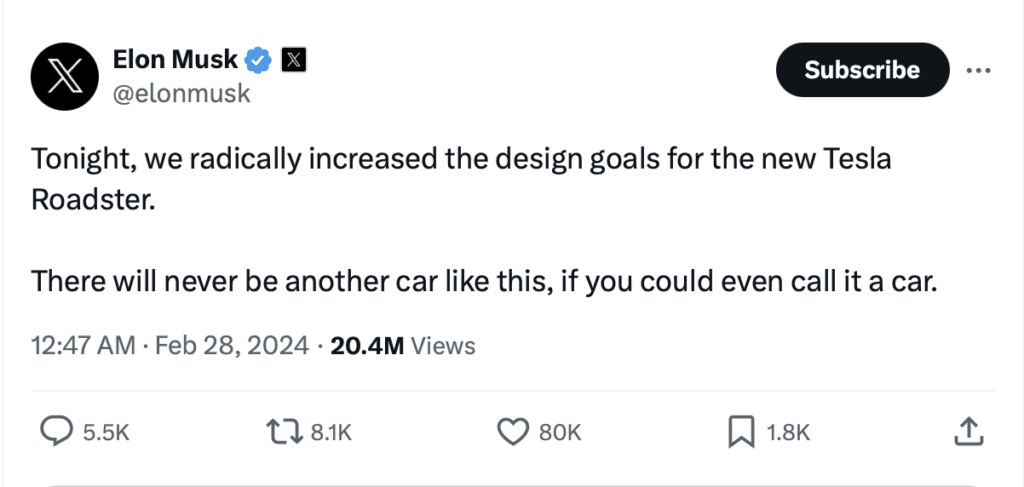Screen dimensions: 1024x487
Task: Click the 80K likes count
Action: point(560,432)
